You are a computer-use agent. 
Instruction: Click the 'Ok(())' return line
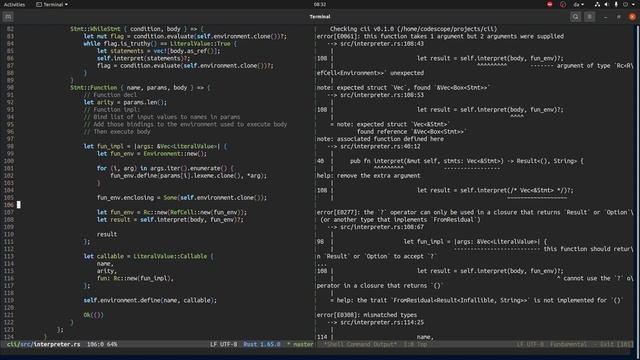tap(93, 315)
